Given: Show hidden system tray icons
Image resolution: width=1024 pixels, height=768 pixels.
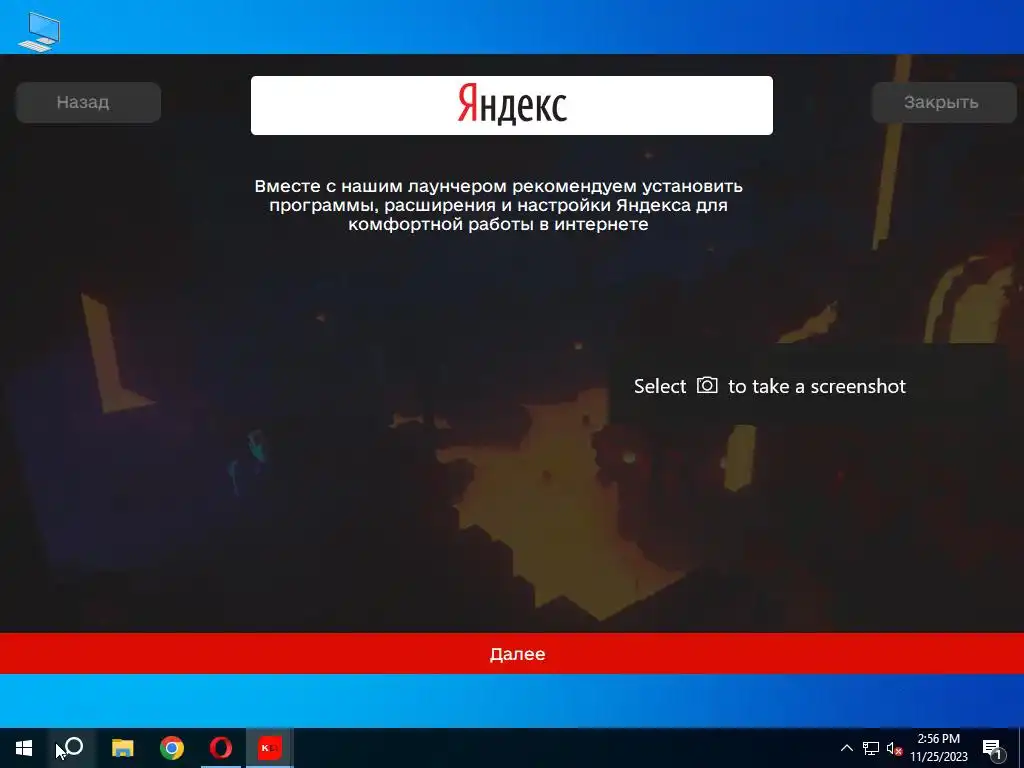Looking at the screenshot, I should (846, 748).
